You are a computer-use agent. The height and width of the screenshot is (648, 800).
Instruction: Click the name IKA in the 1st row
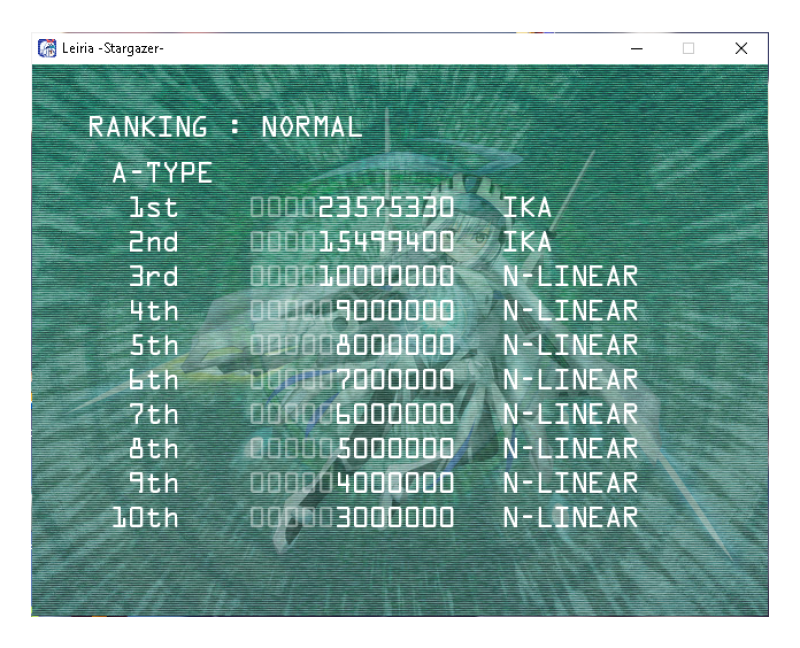(x=528, y=208)
